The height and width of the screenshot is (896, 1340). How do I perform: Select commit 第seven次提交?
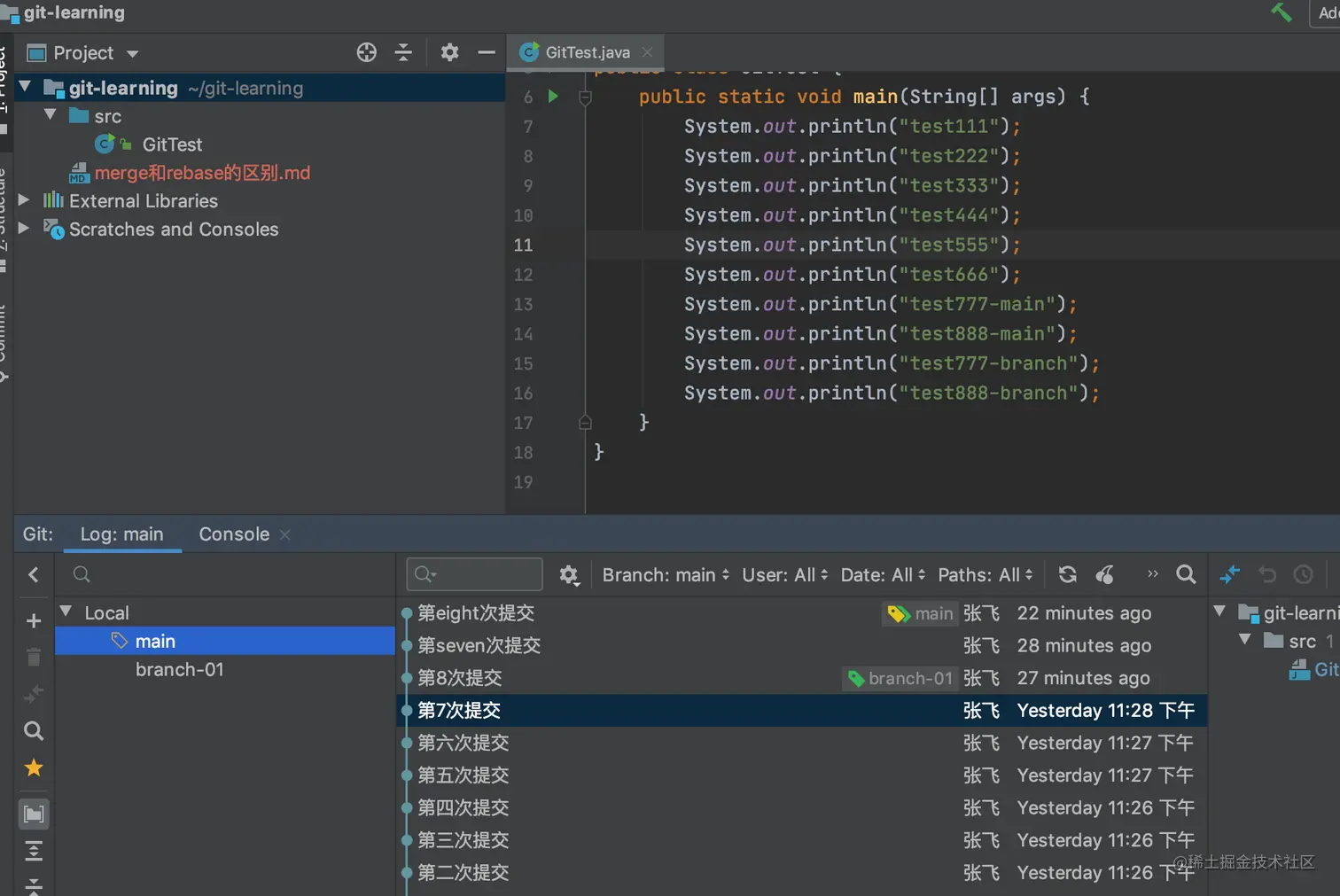(x=802, y=645)
